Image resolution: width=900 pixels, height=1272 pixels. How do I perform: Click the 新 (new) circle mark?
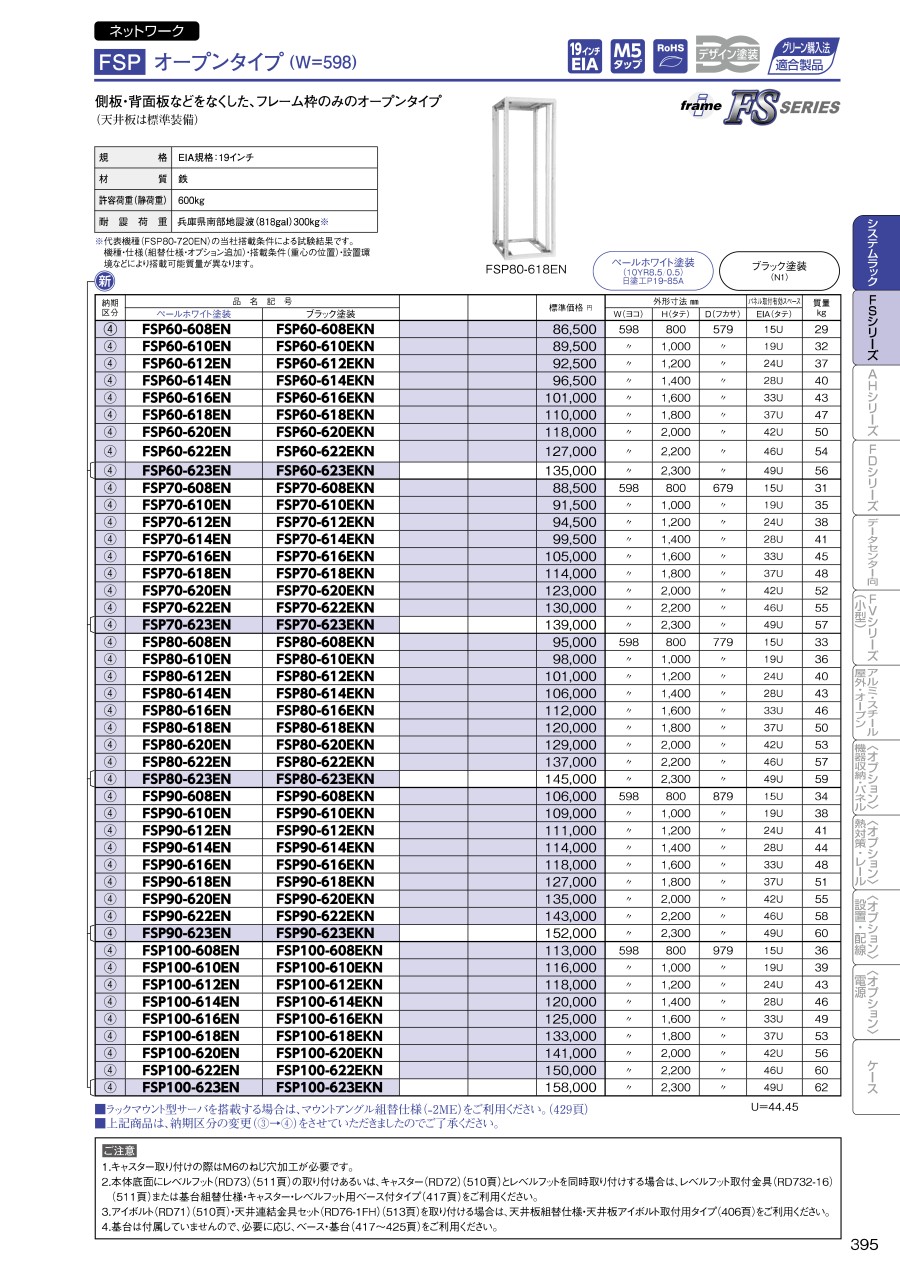tap(102, 280)
